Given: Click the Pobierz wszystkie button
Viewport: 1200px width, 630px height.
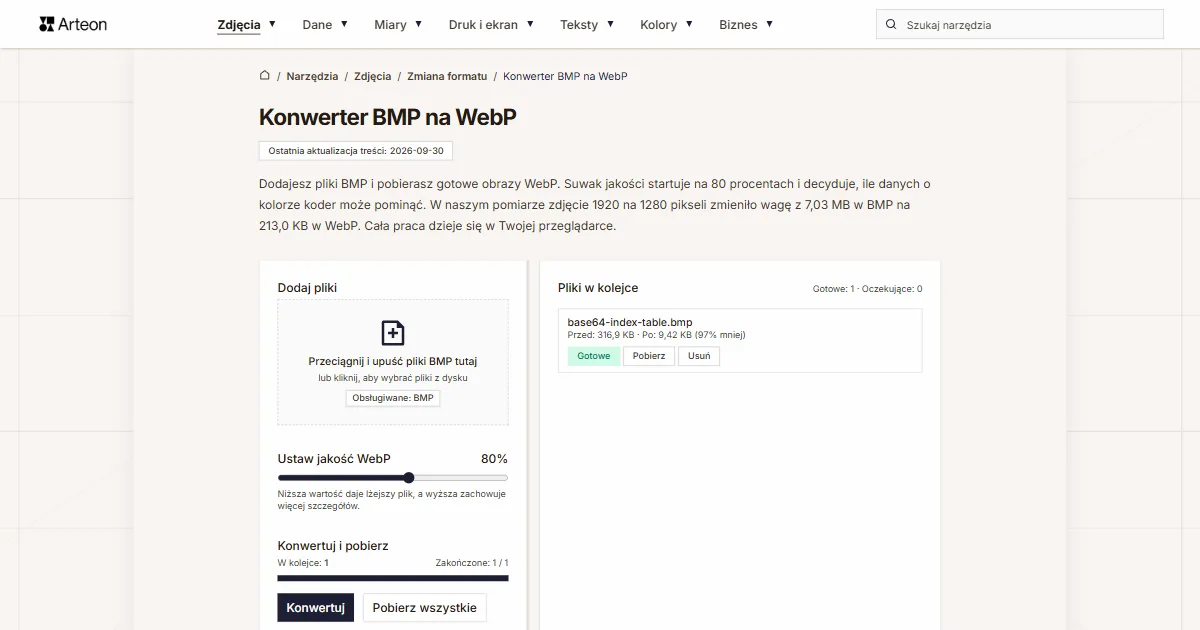Looking at the screenshot, I should 424,607.
